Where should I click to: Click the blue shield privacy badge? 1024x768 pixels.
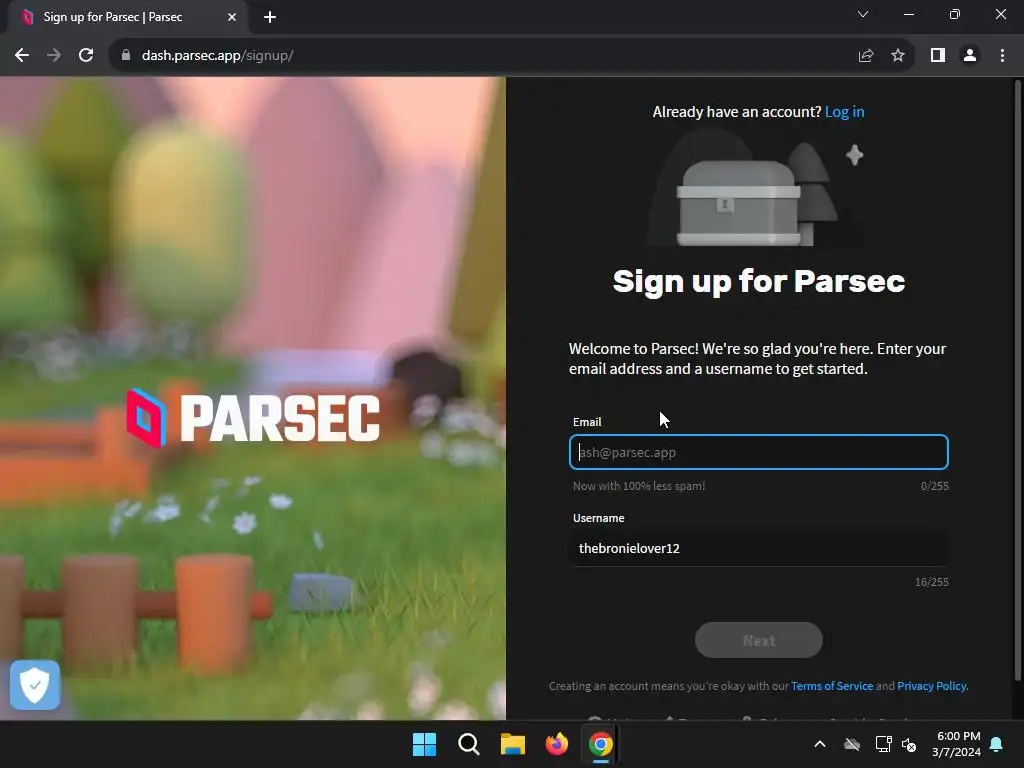[35, 685]
